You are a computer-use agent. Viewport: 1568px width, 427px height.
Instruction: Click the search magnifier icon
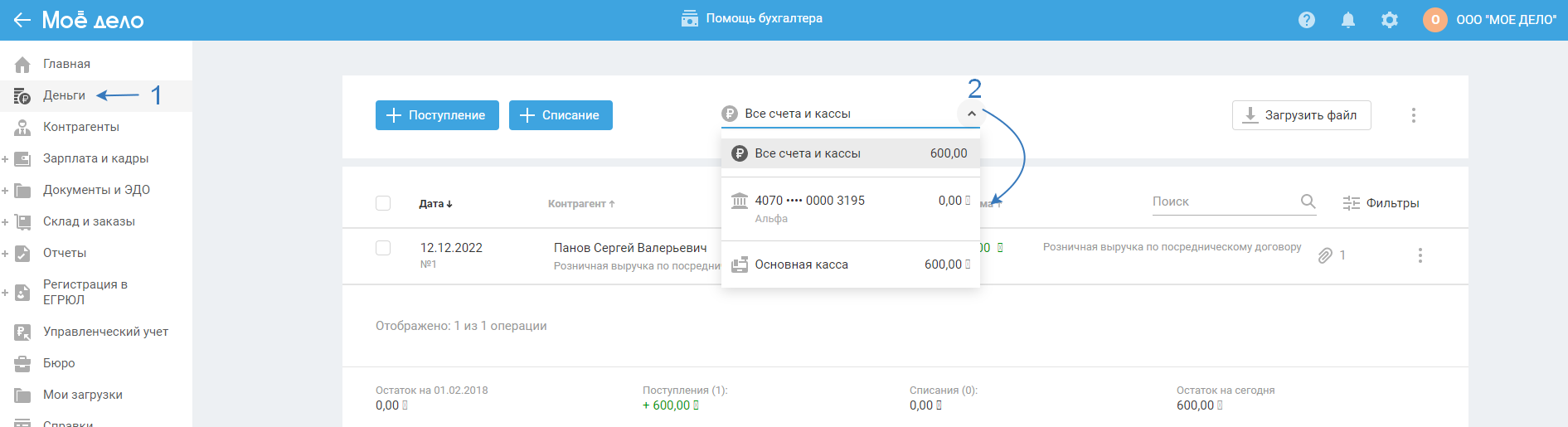pyautogui.click(x=1308, y=201)
